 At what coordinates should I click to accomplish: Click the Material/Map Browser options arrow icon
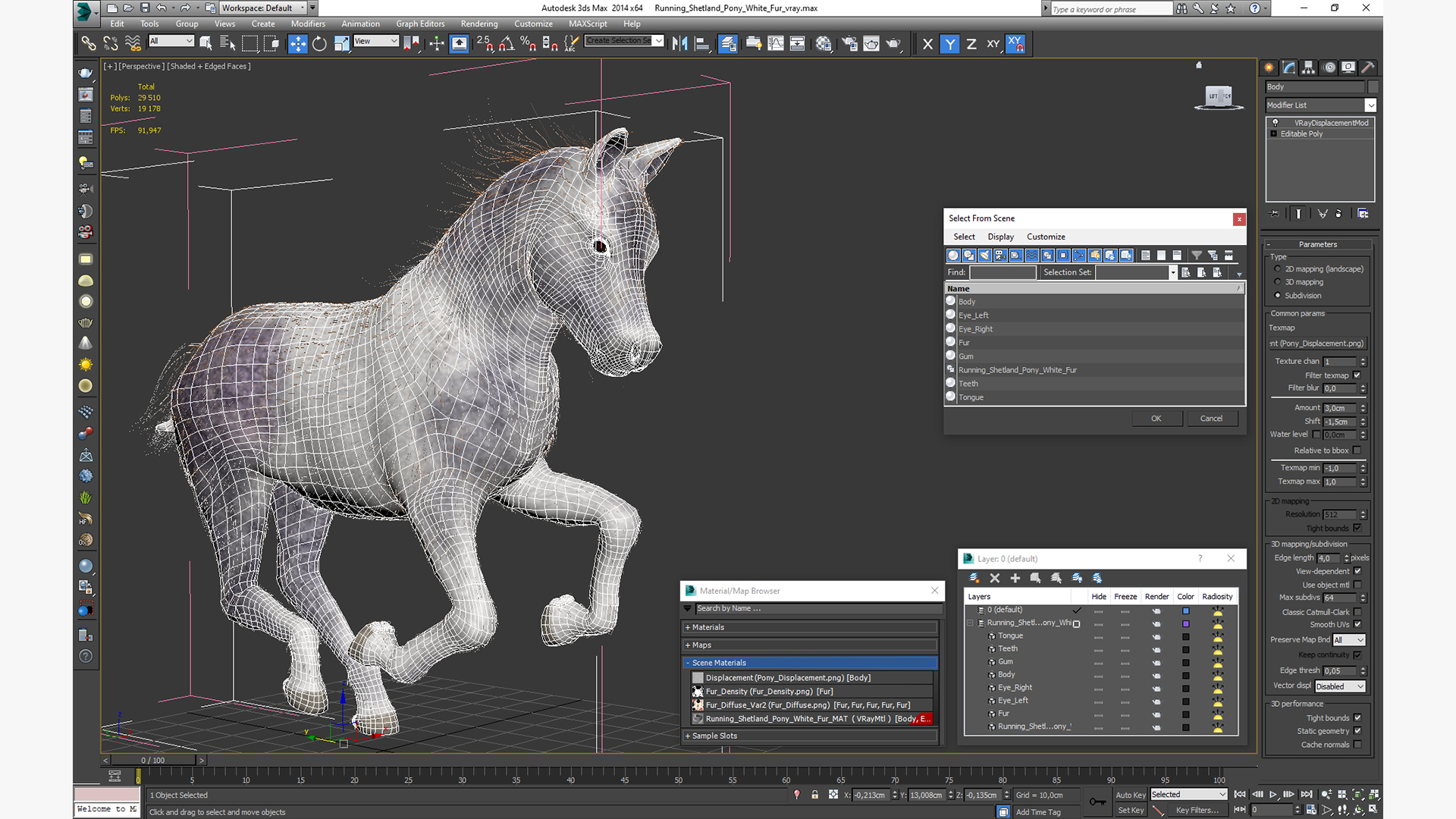(687, 608)
